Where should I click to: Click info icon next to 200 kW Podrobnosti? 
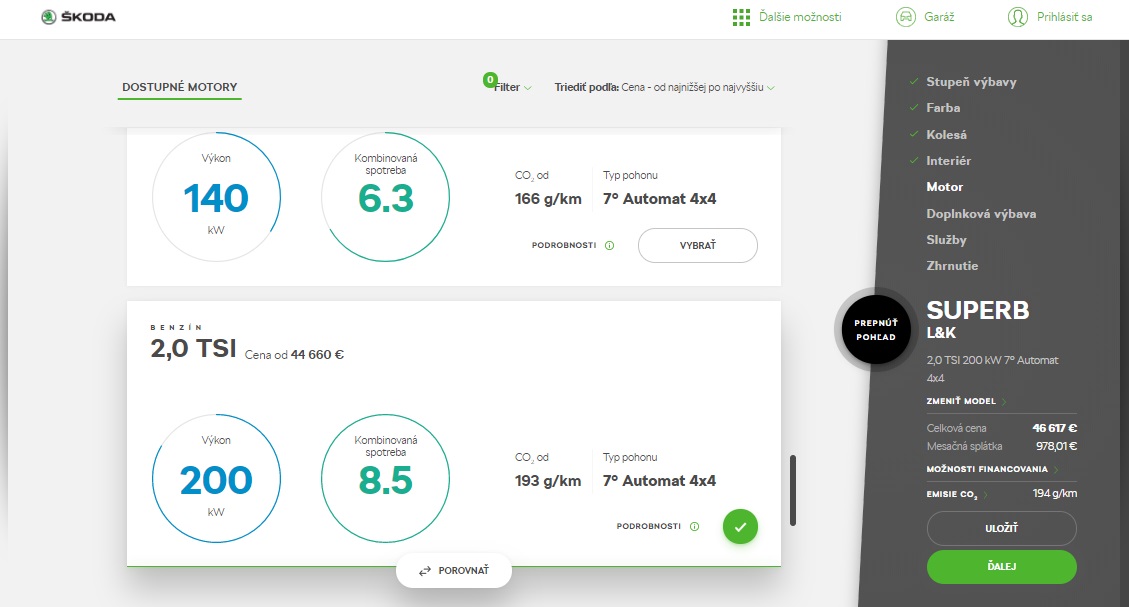[694, 526]
